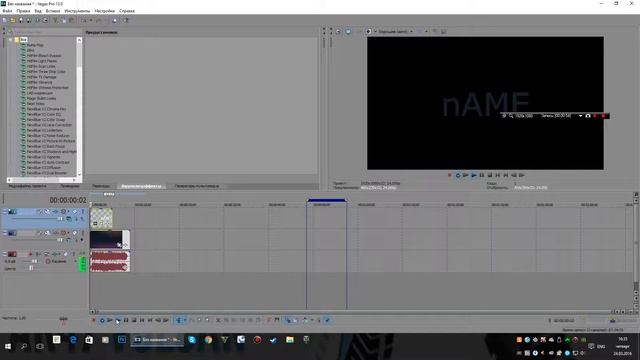640x360 pixels.
Task: Go to project start in timeline transport
Action: [x=142, y=320]
